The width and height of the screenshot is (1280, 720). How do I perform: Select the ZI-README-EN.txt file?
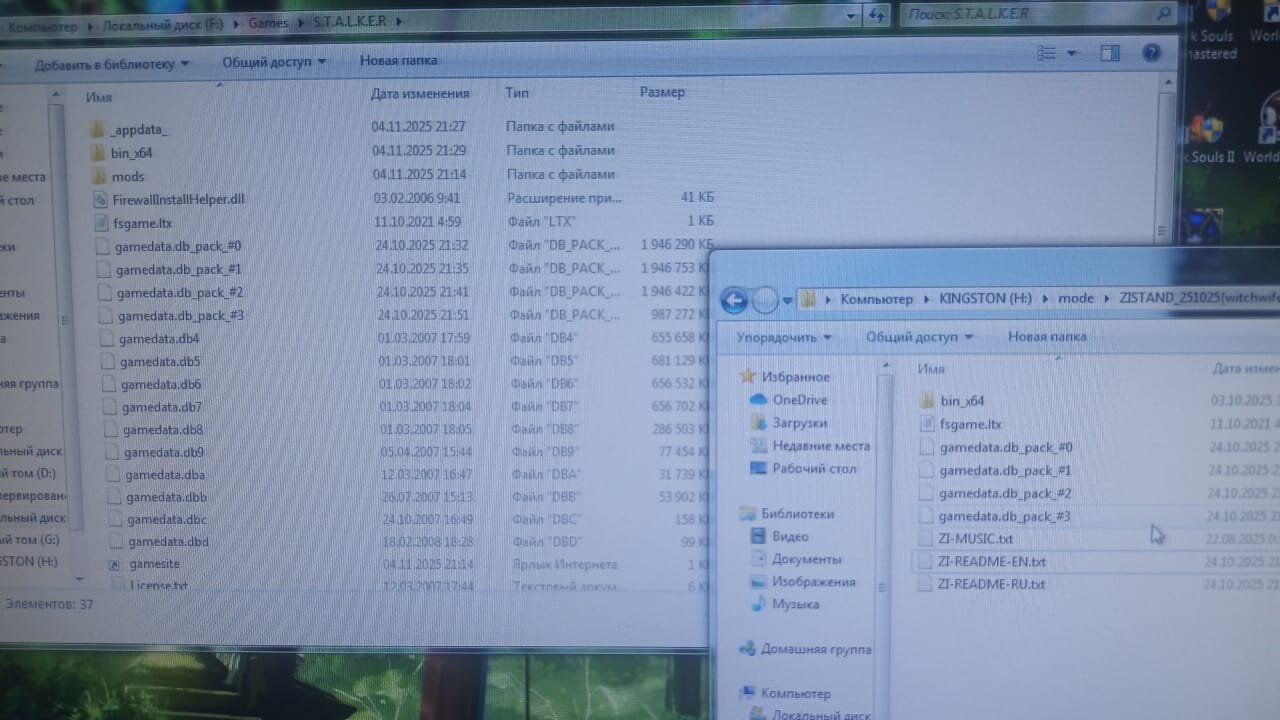click(x=982, y=561)
